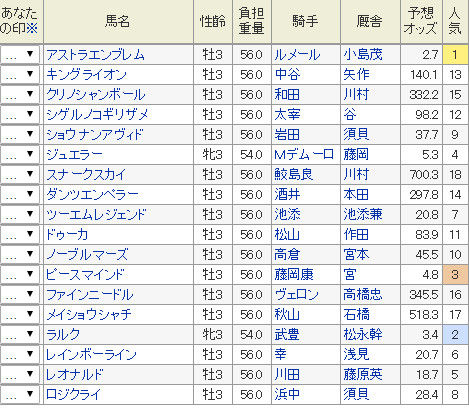The width and height of the screenshot is (469, 408).
Task: Open mark dropdown for ラルク
Action: coord(20,334)
